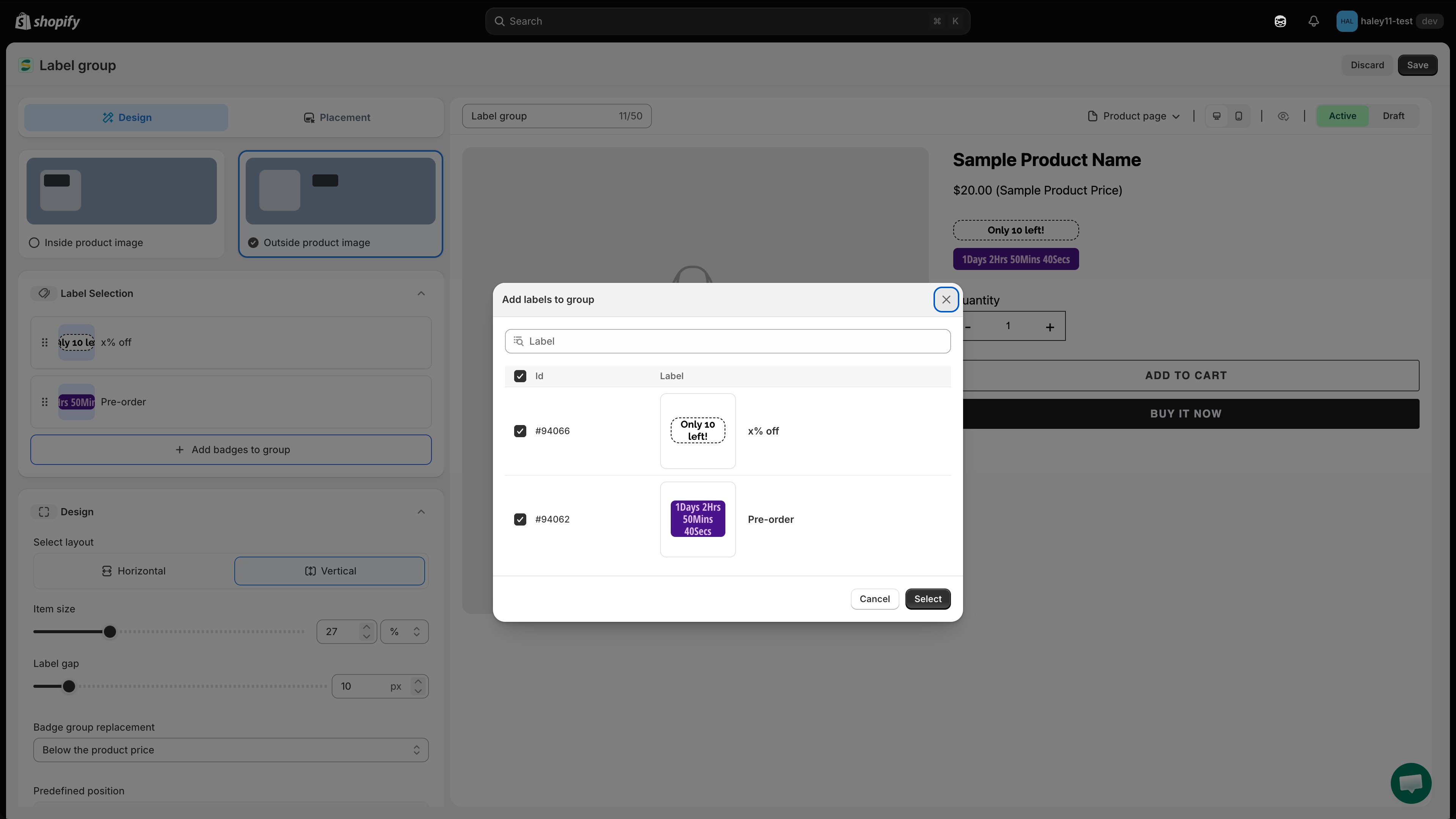Switch to the Placement tab

tap(337, 118)
